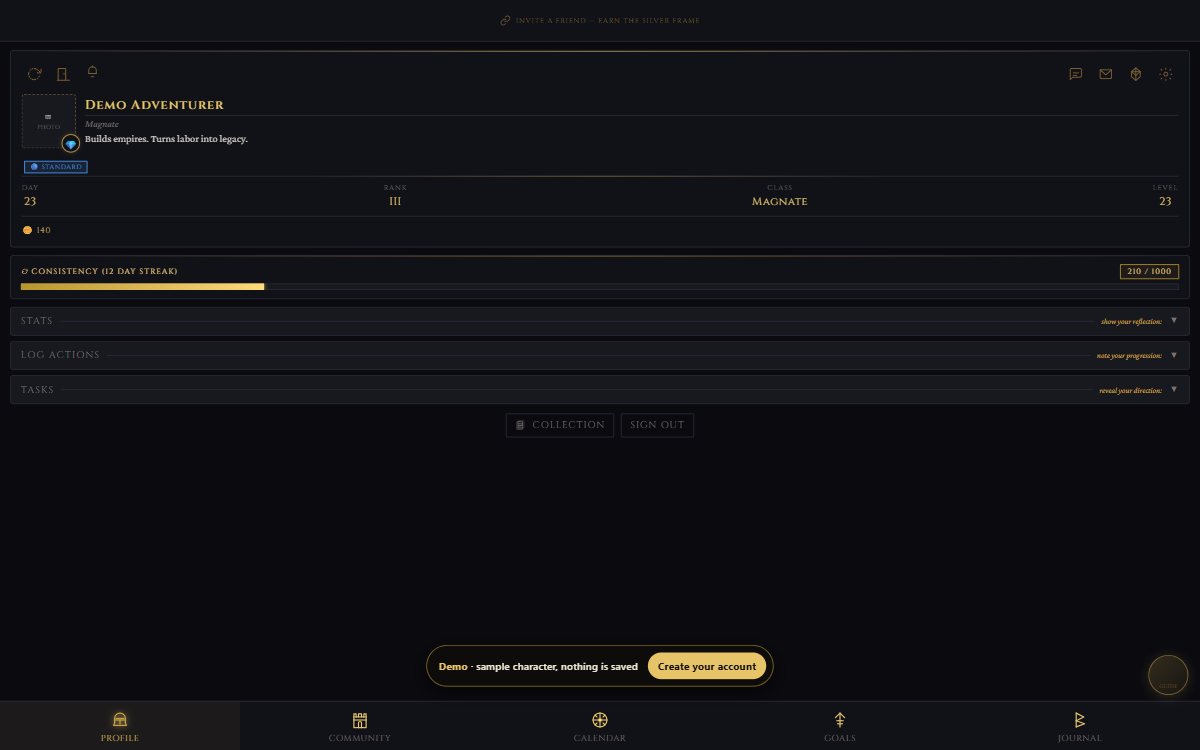This screenshot has height=750, width=1200.
Task: Click the Sign Out button
Action: click(657, 425)
